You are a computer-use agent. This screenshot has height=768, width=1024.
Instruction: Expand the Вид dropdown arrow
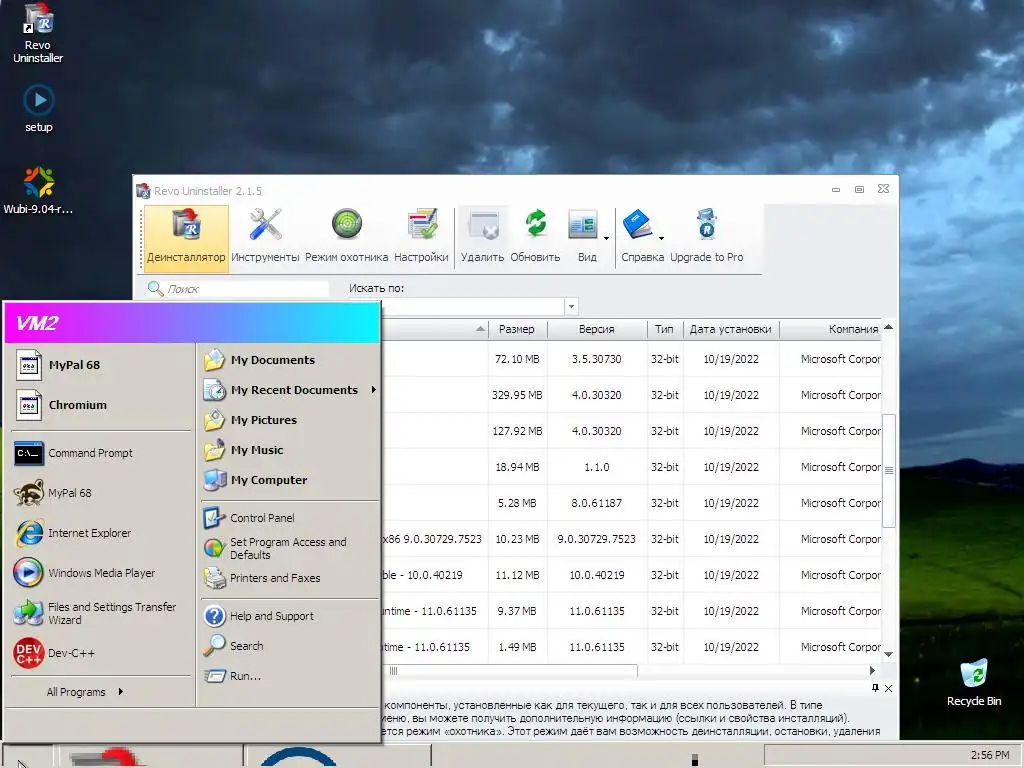point(606,238)
